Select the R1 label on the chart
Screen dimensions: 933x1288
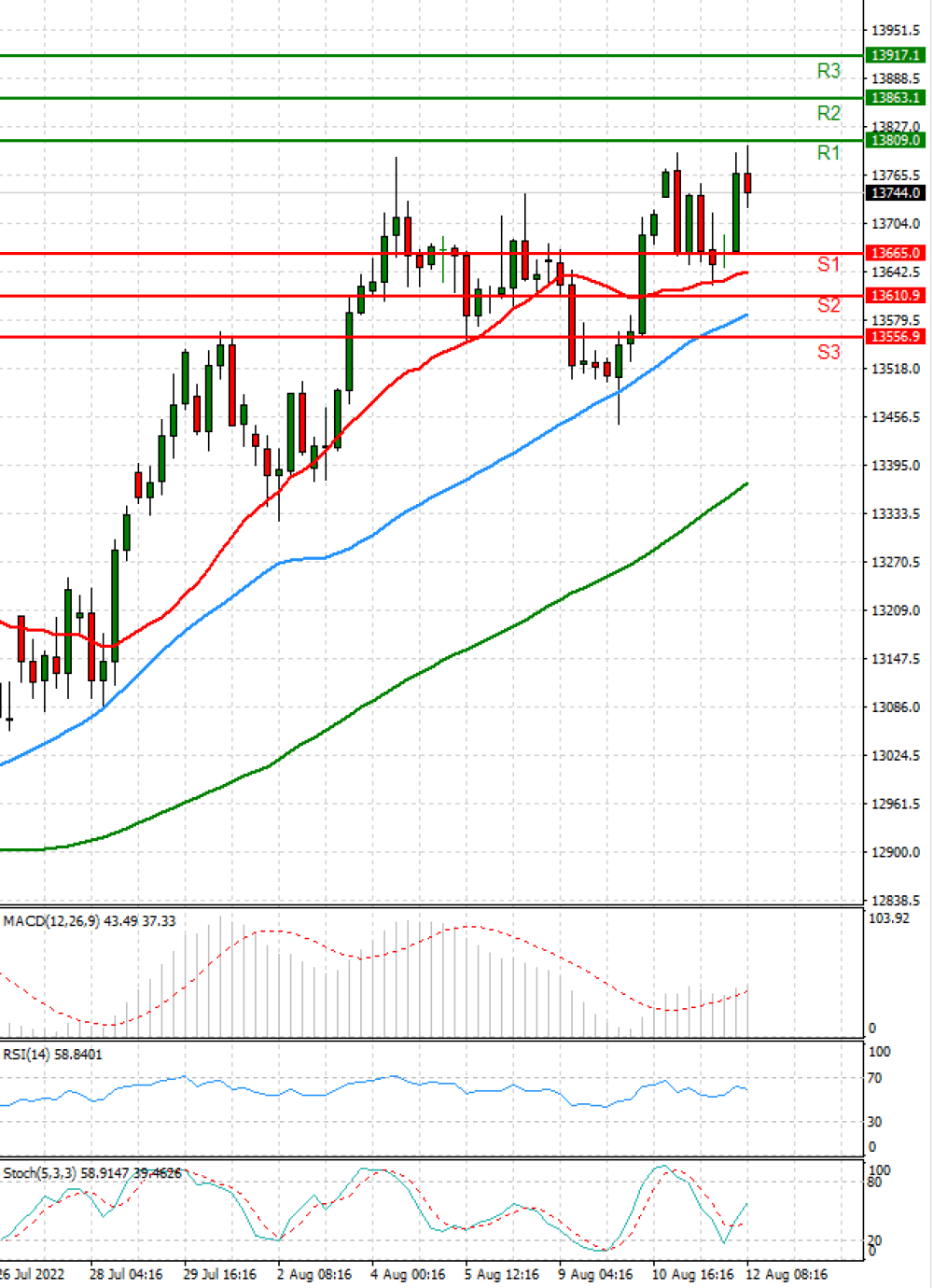(x=829, y=153)
